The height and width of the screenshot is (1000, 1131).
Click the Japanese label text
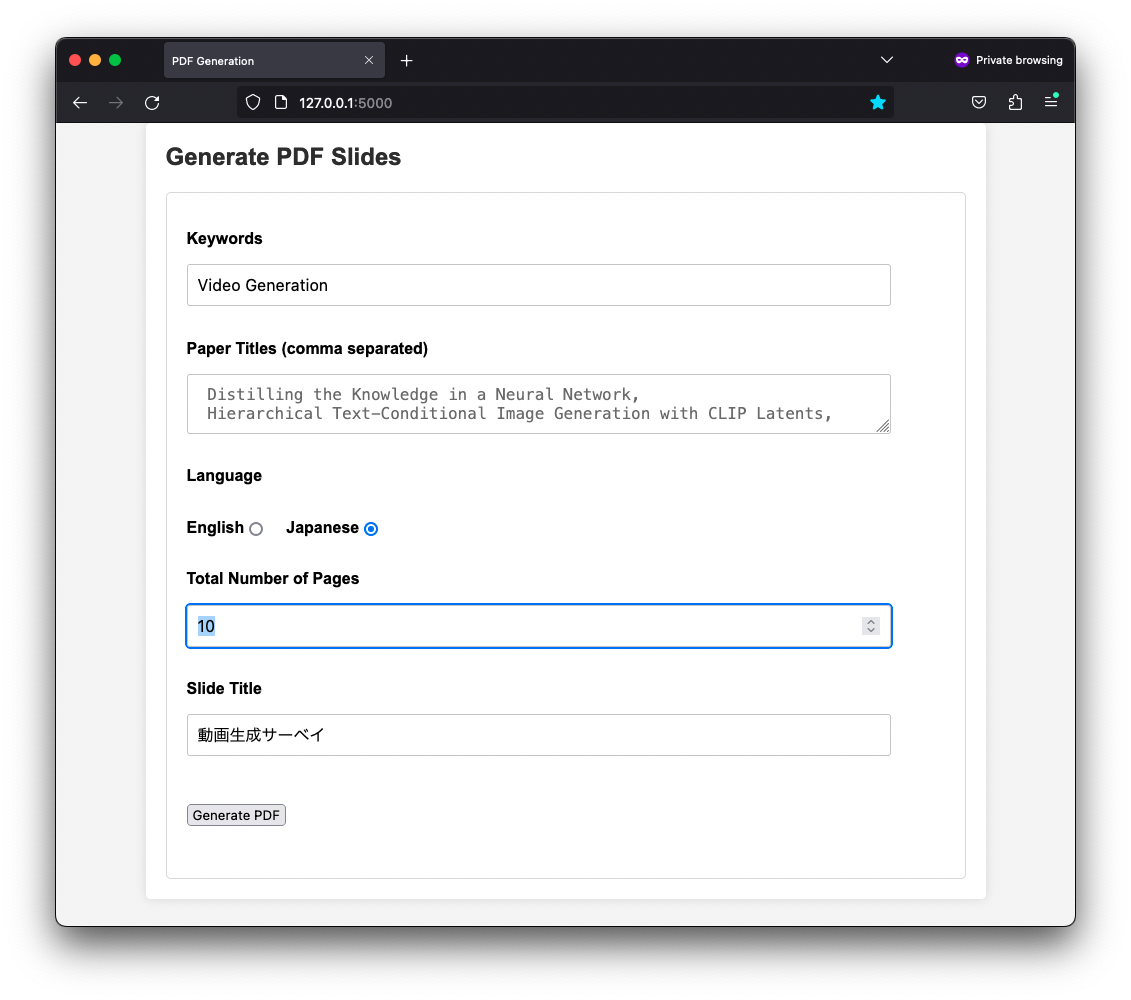322,527
